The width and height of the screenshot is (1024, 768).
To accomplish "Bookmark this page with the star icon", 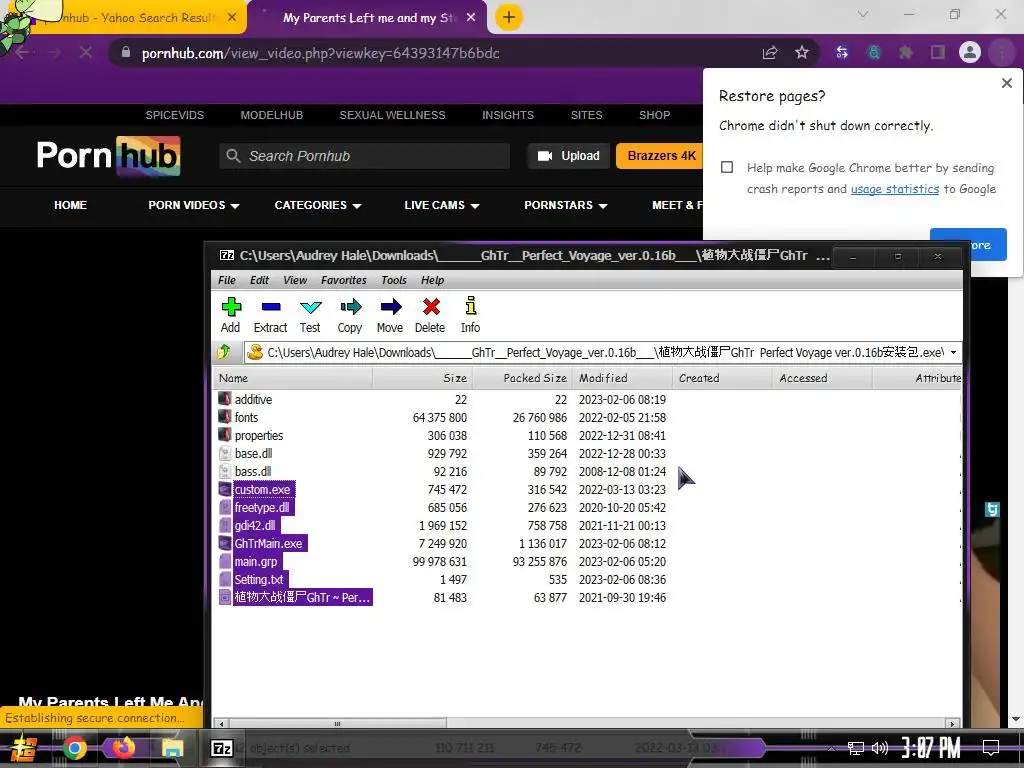I will point(802,52).
